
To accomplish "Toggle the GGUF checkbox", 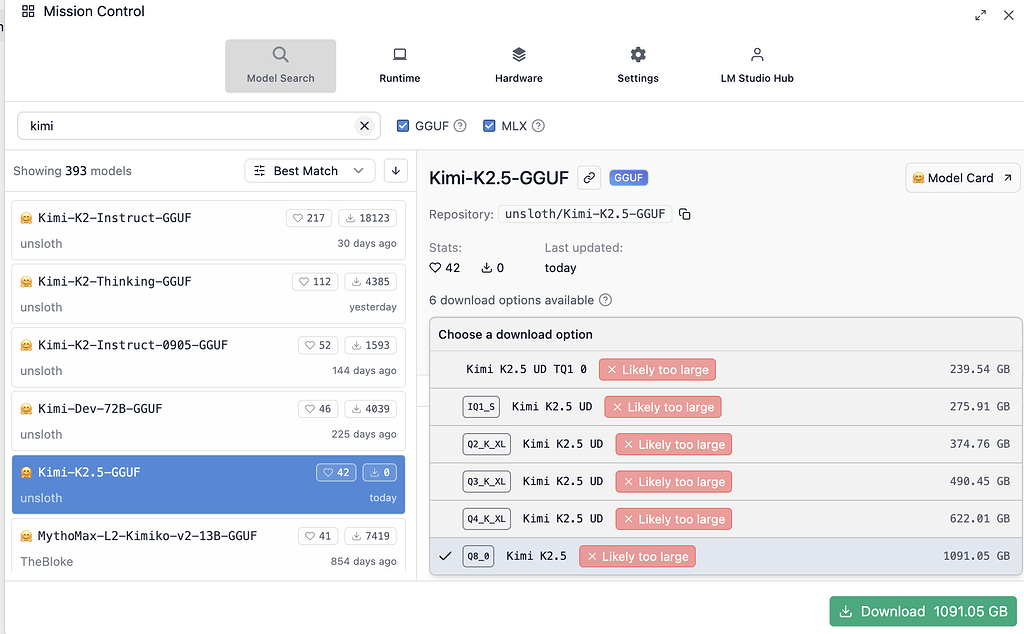I will pos(403,126).
